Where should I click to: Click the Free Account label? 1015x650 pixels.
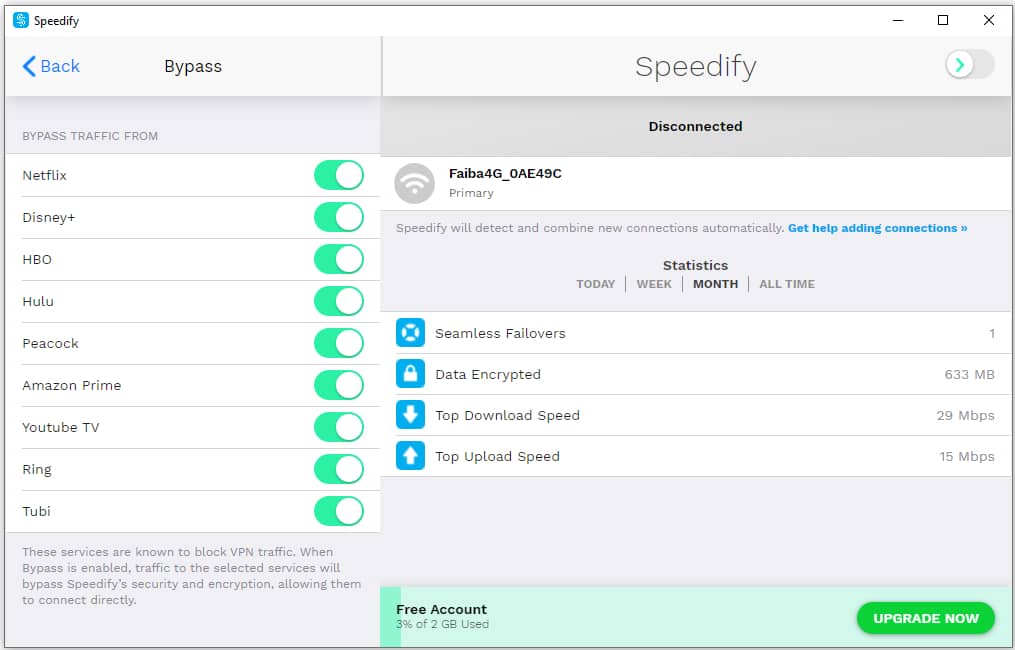pyautogui.click(x=441, y=609)
